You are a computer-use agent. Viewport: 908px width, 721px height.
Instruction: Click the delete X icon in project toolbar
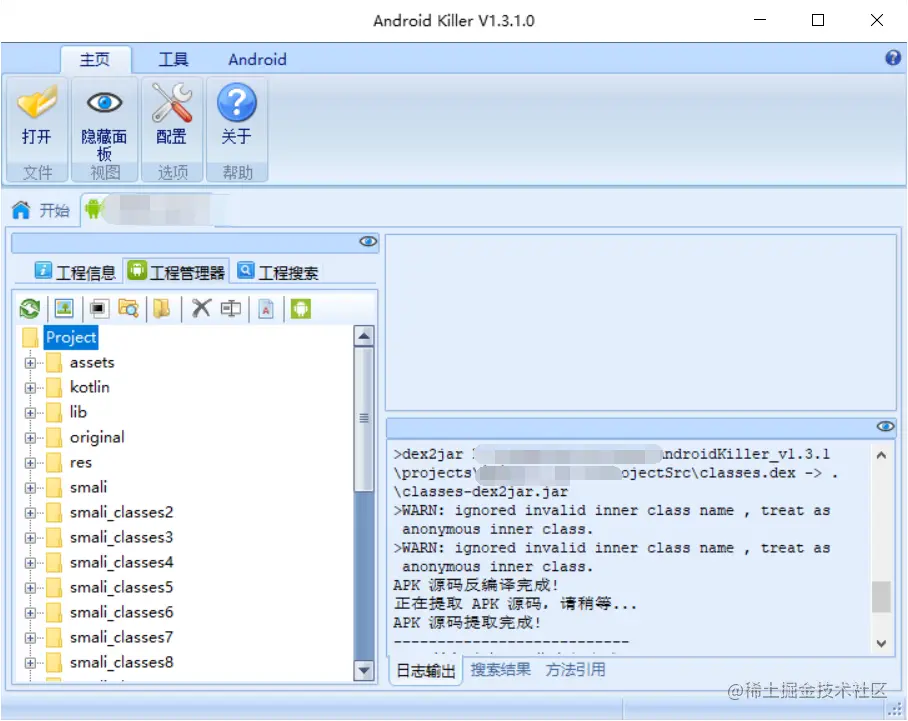click(x=201, y=308)
